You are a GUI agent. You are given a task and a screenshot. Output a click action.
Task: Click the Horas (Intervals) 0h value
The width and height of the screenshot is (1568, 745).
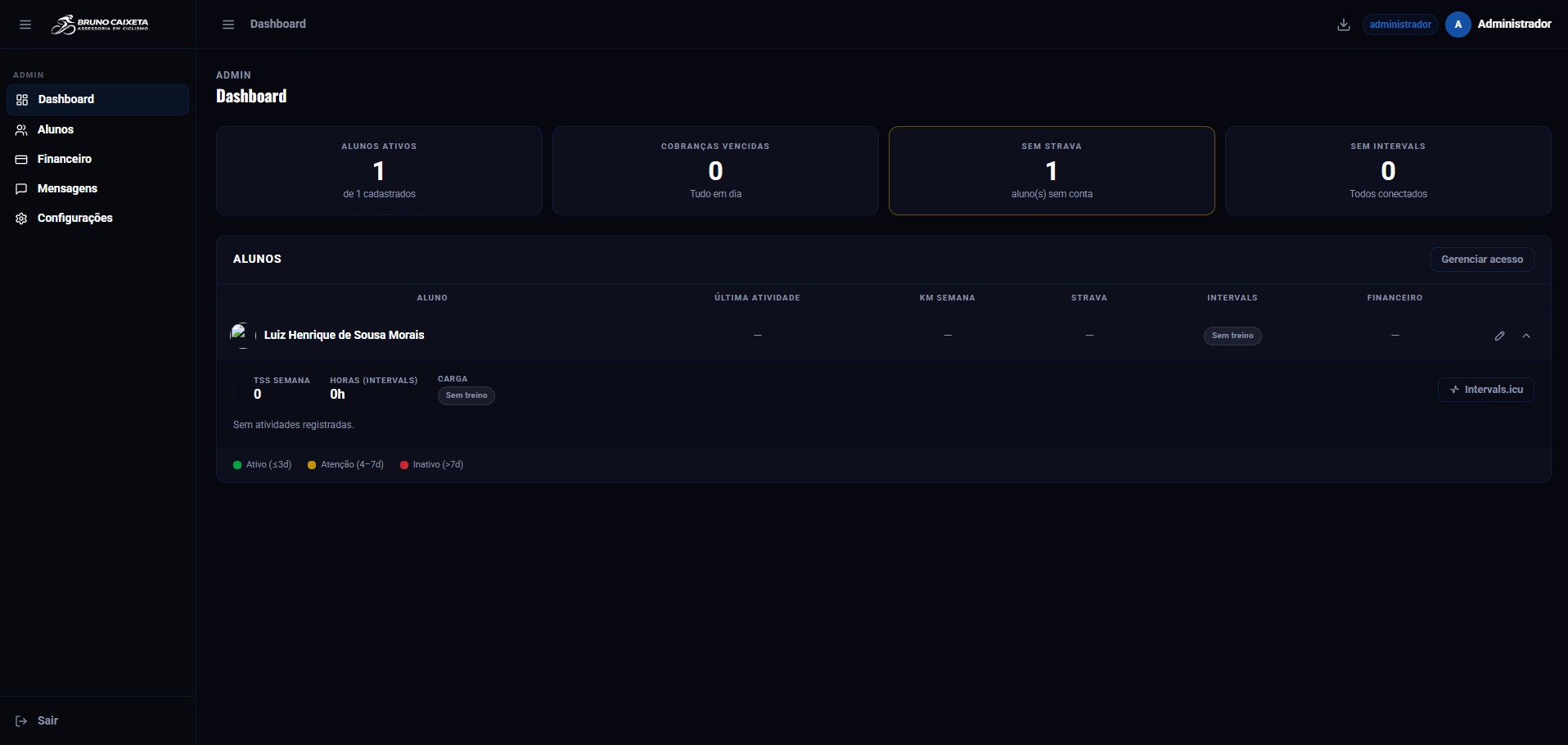click(x=337, y=395)
